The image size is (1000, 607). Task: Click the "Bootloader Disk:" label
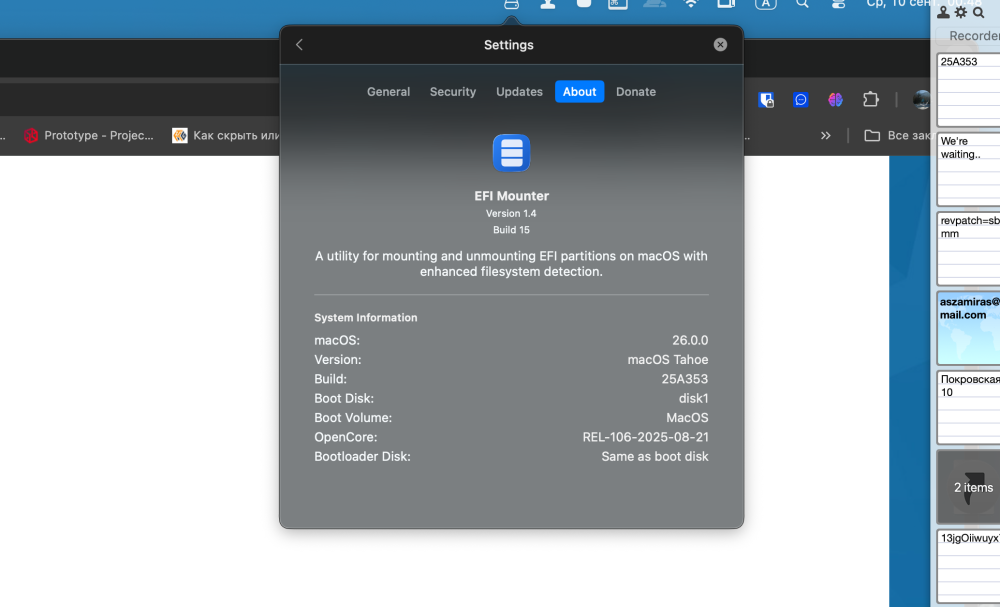click(362, 457)
